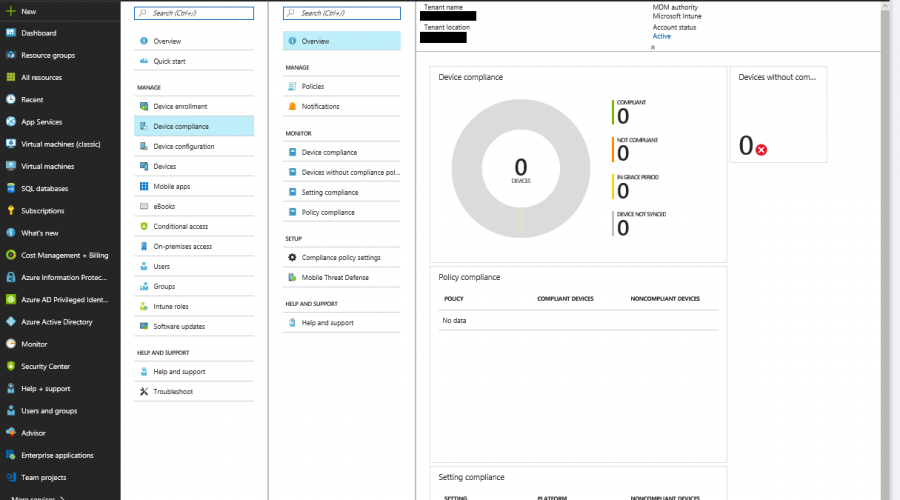Collapse the tenant details chevron
This screenshot has height=500, width=900.
(653, 47)
